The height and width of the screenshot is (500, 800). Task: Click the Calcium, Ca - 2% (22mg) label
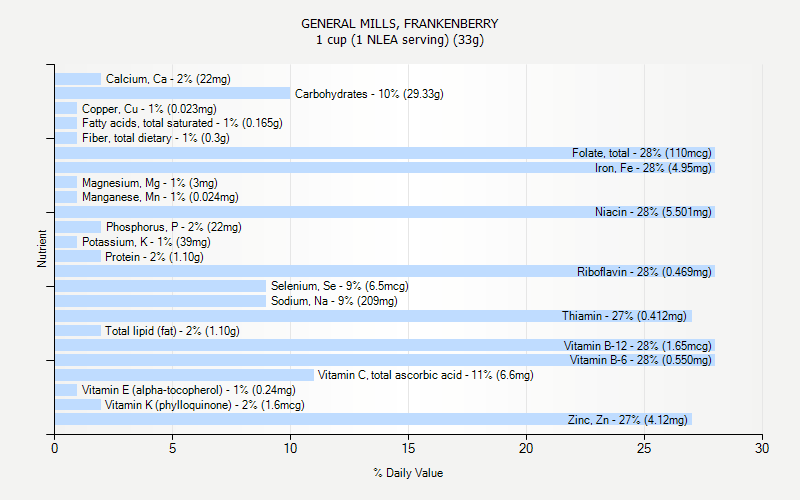[168, 79]
